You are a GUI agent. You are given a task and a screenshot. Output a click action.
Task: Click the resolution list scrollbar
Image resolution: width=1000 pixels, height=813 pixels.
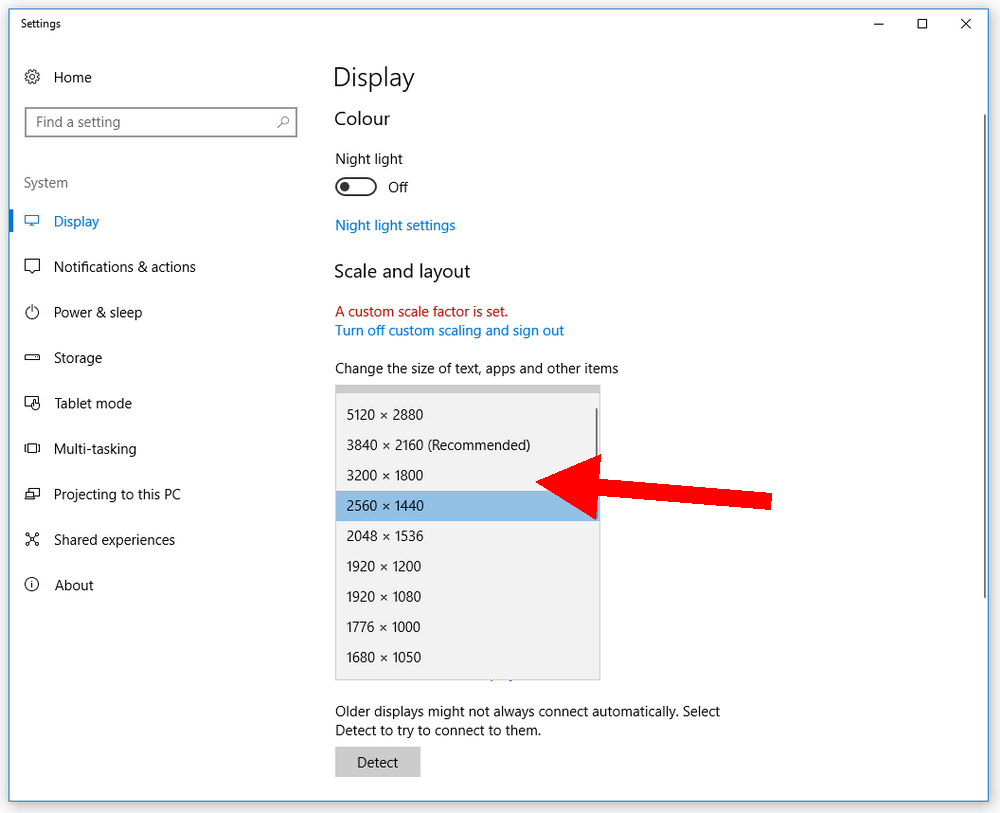click(x=597, y=434)
